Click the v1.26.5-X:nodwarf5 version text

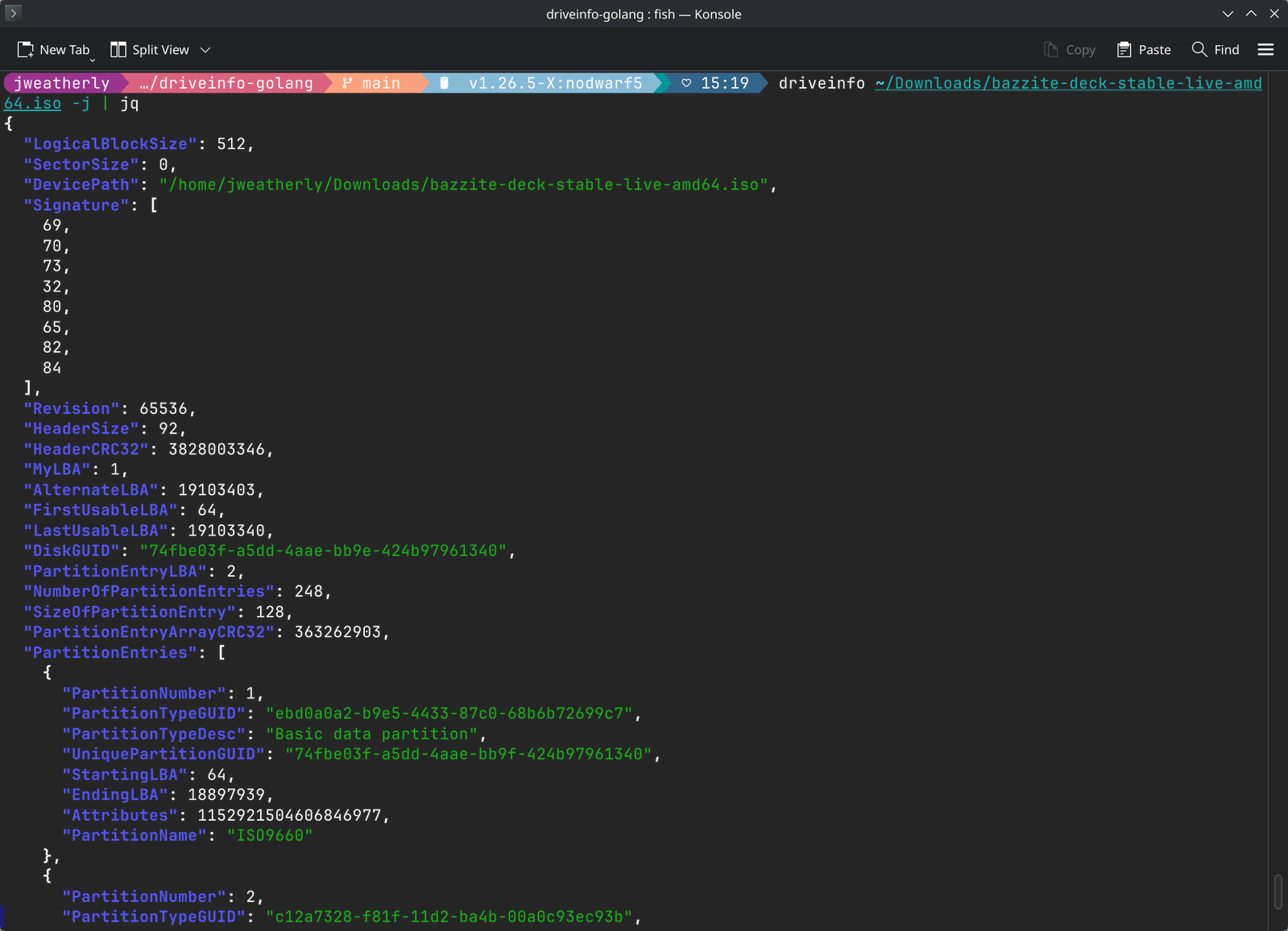[556, 83]
